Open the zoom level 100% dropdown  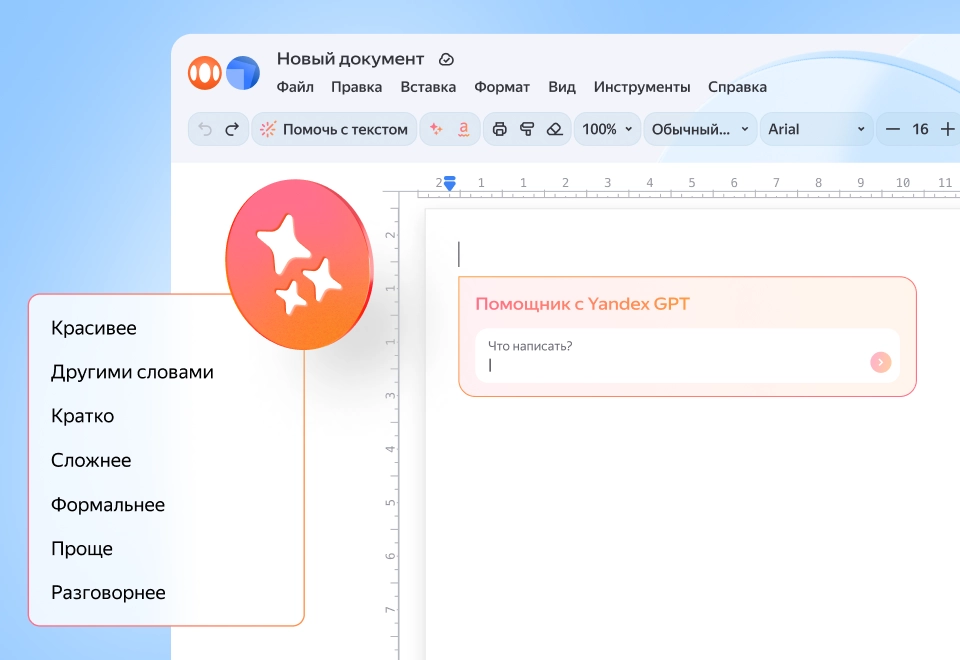[606, 129]
